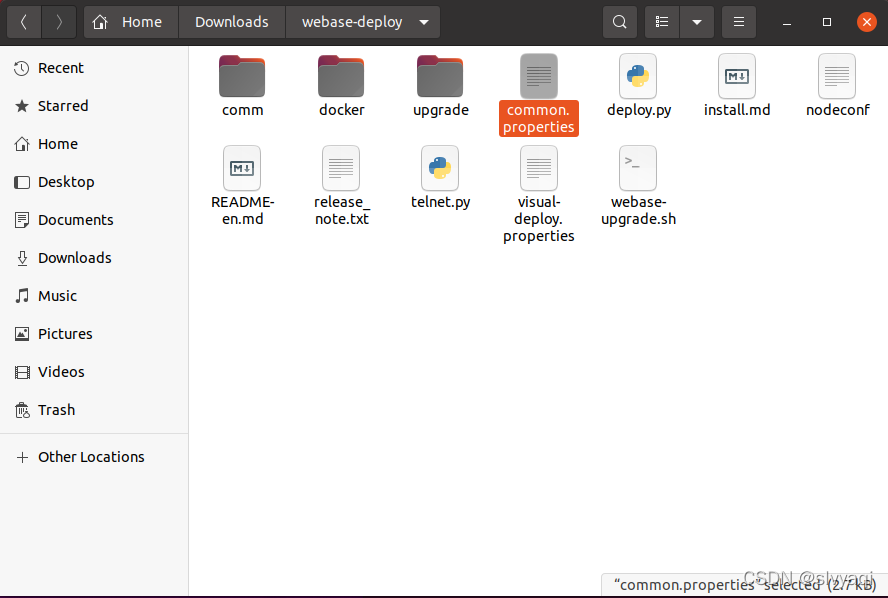This screenshot has height=598, width=888.
Task: Open the search bar
Action: [x=619, y=21]
